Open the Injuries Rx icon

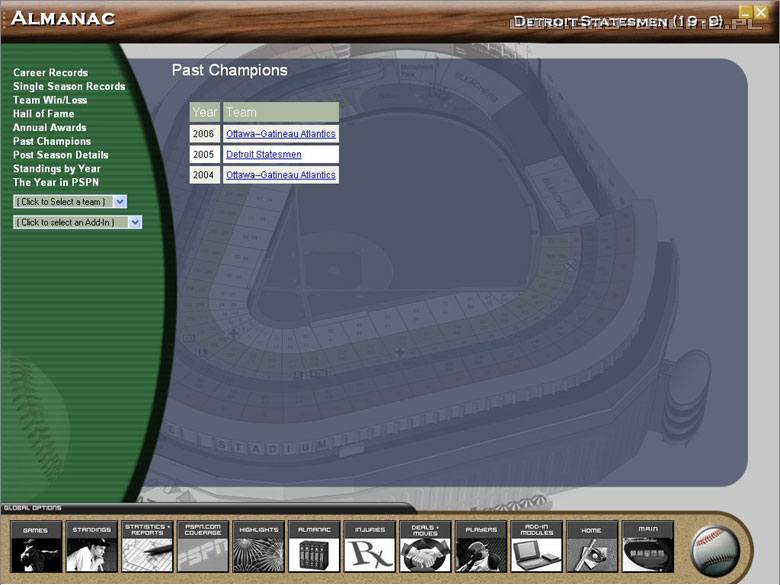point(370,546)
